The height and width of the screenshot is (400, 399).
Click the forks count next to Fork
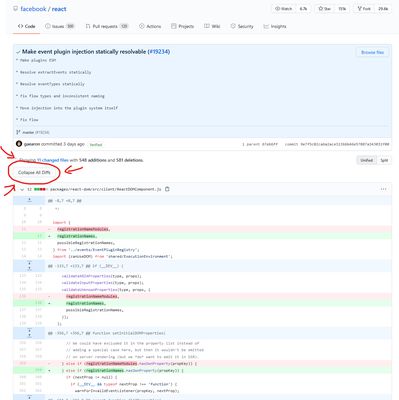click(x=383, y=9)
